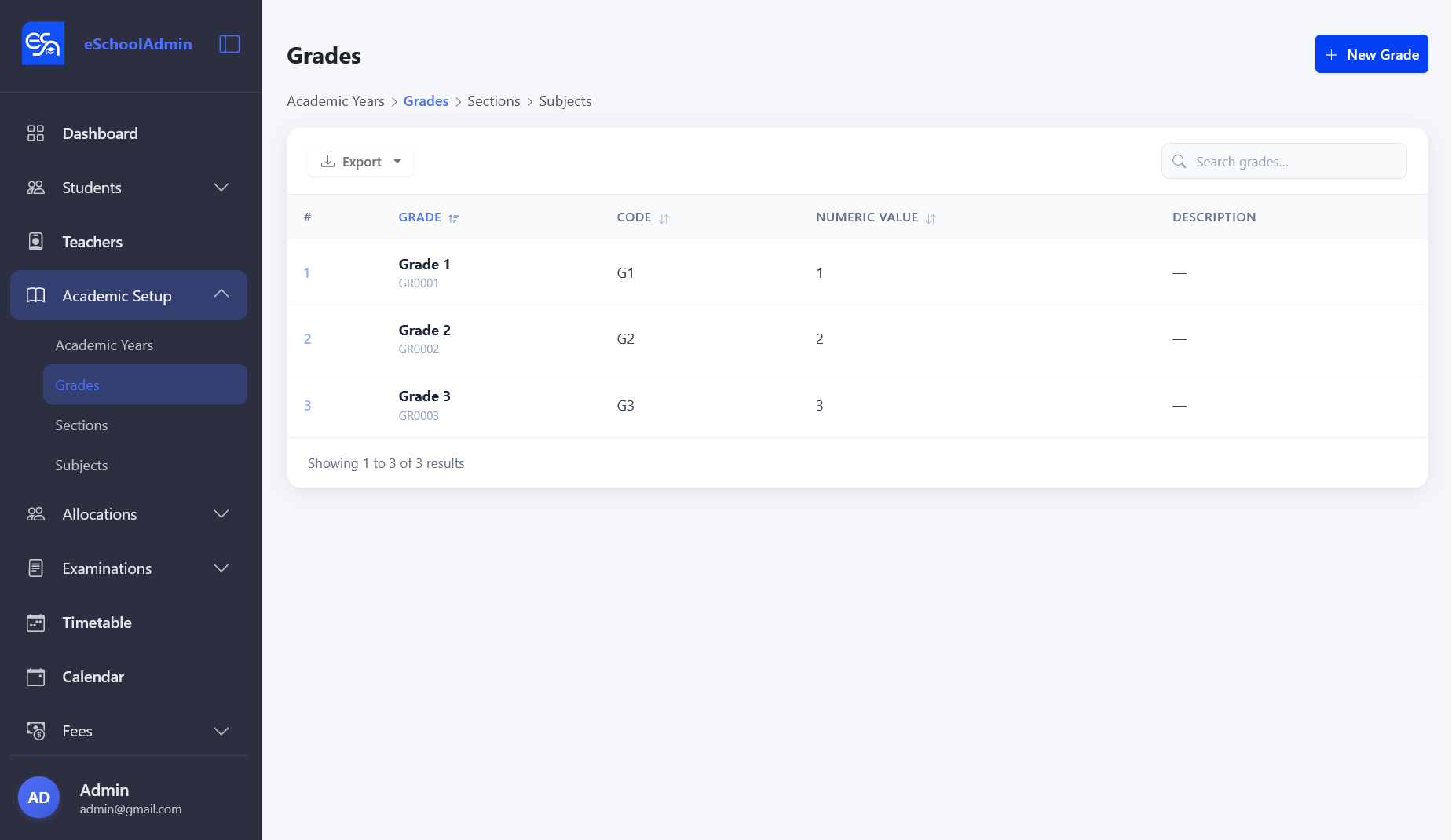Click the G1 code cell
The width and height of the screenshot is (1452, 840).
pos(625,273)
